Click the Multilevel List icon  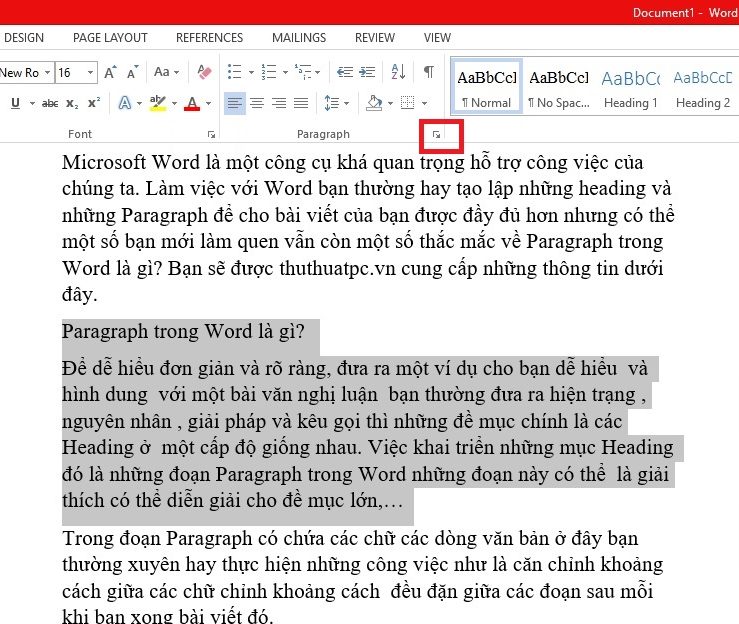(x=303, y=72)
